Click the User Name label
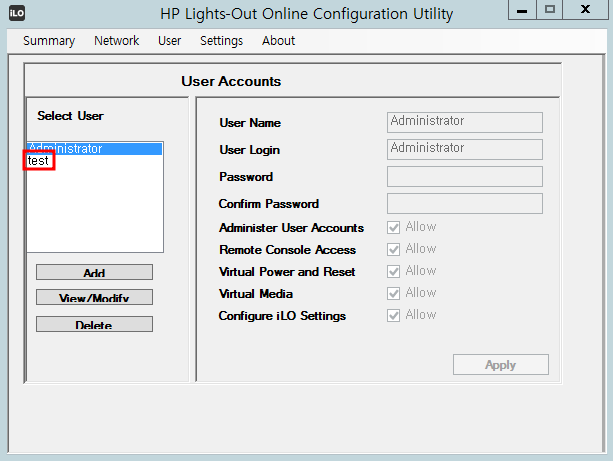This screenshot has height=461, width=613. point(250,123)
